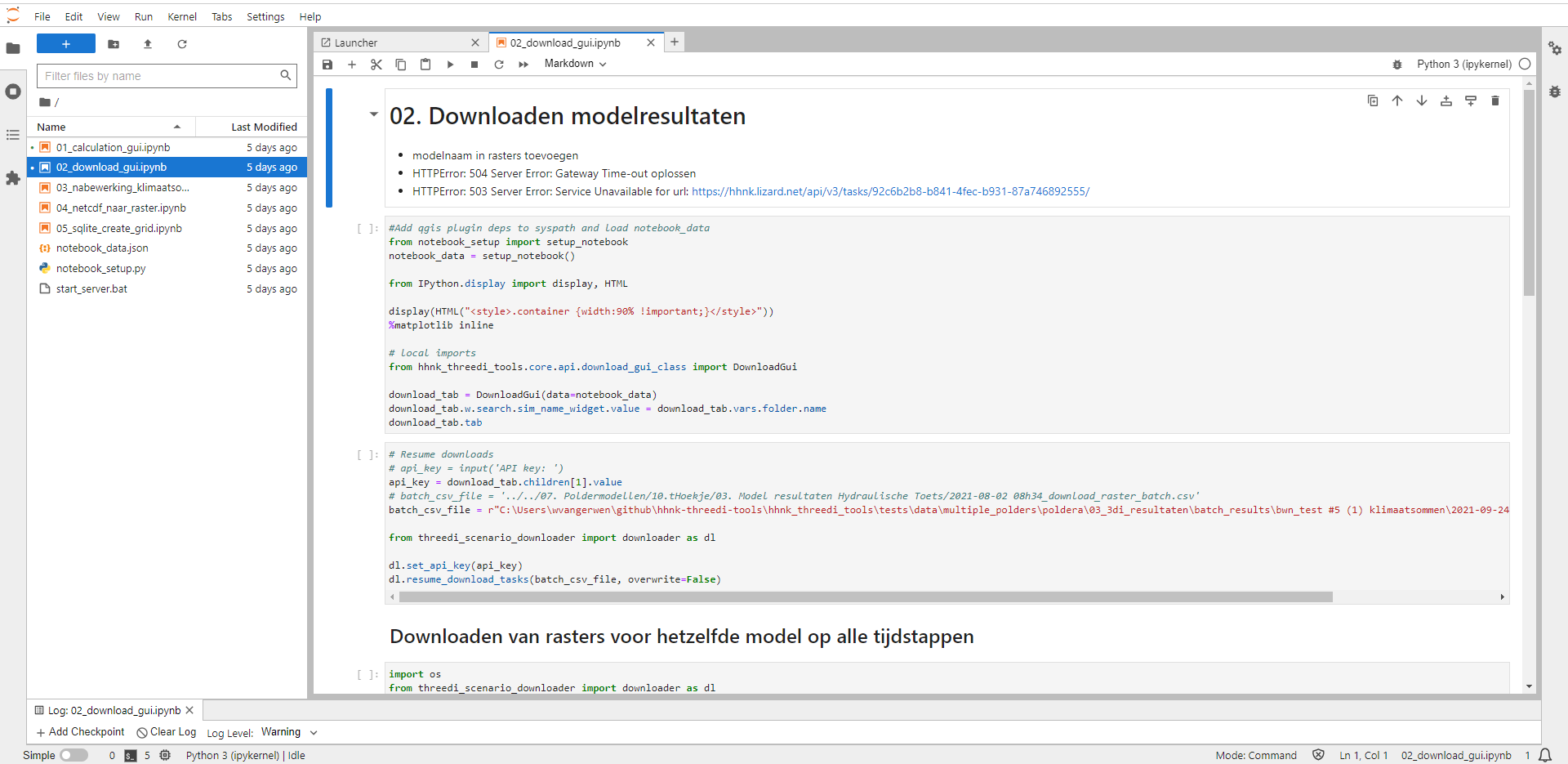Screen dimensions: 1568x764
Task: Open the Property Inspector right sidebar
Action: click(x=1555, y=48)
